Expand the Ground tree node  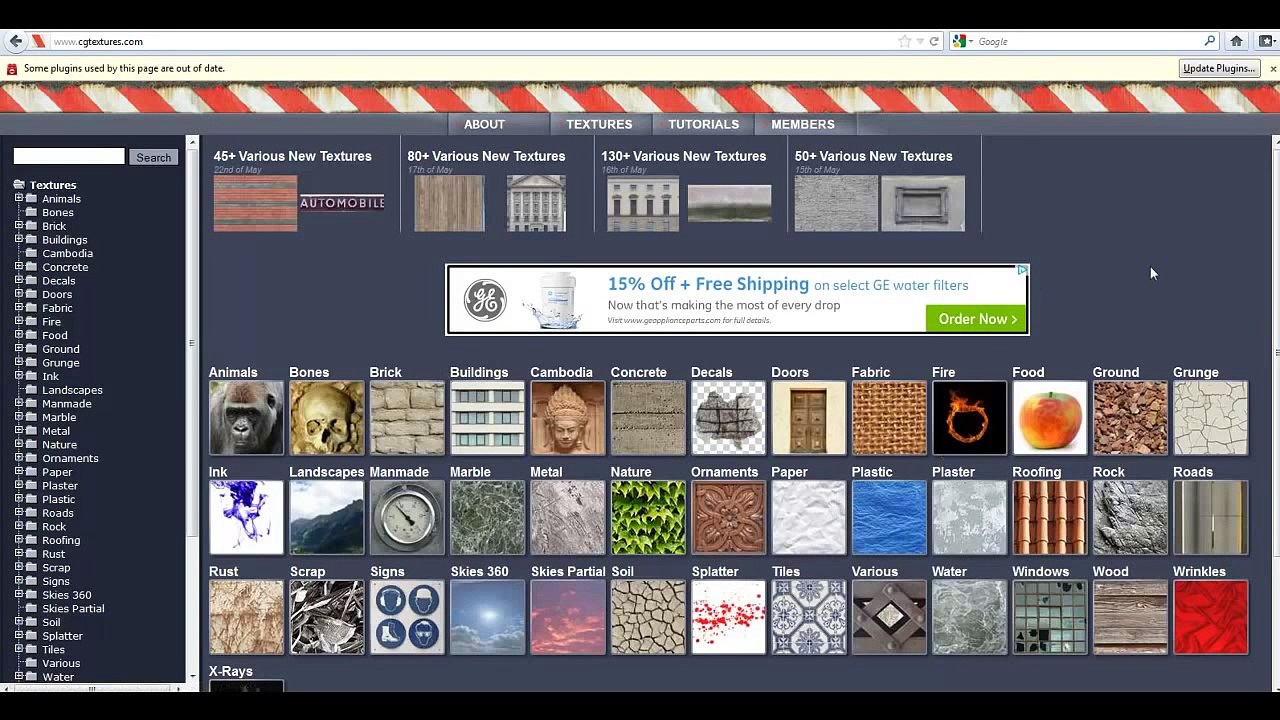click(18, 349)
